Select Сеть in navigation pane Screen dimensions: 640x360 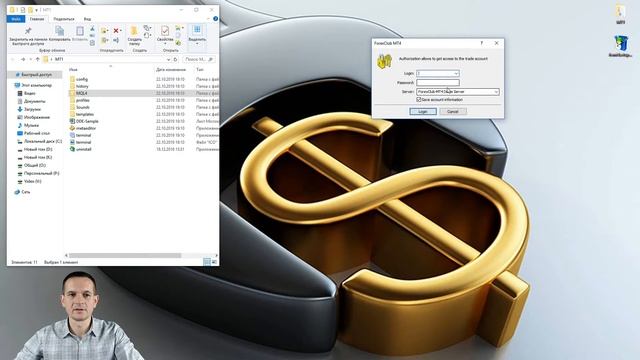22,192
